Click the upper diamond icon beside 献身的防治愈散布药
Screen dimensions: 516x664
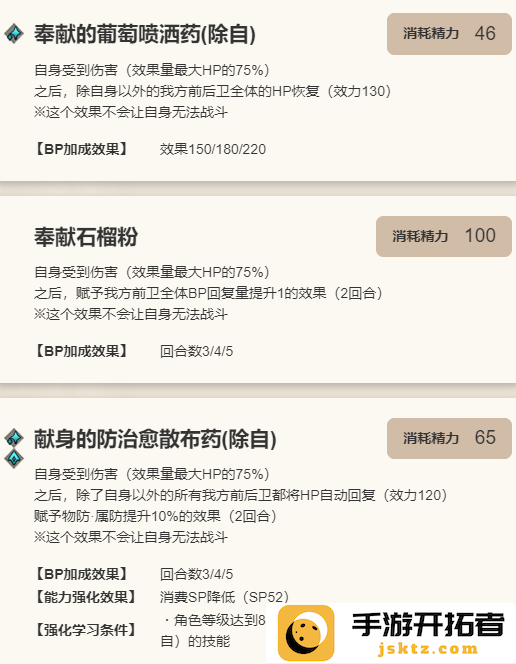14,437
